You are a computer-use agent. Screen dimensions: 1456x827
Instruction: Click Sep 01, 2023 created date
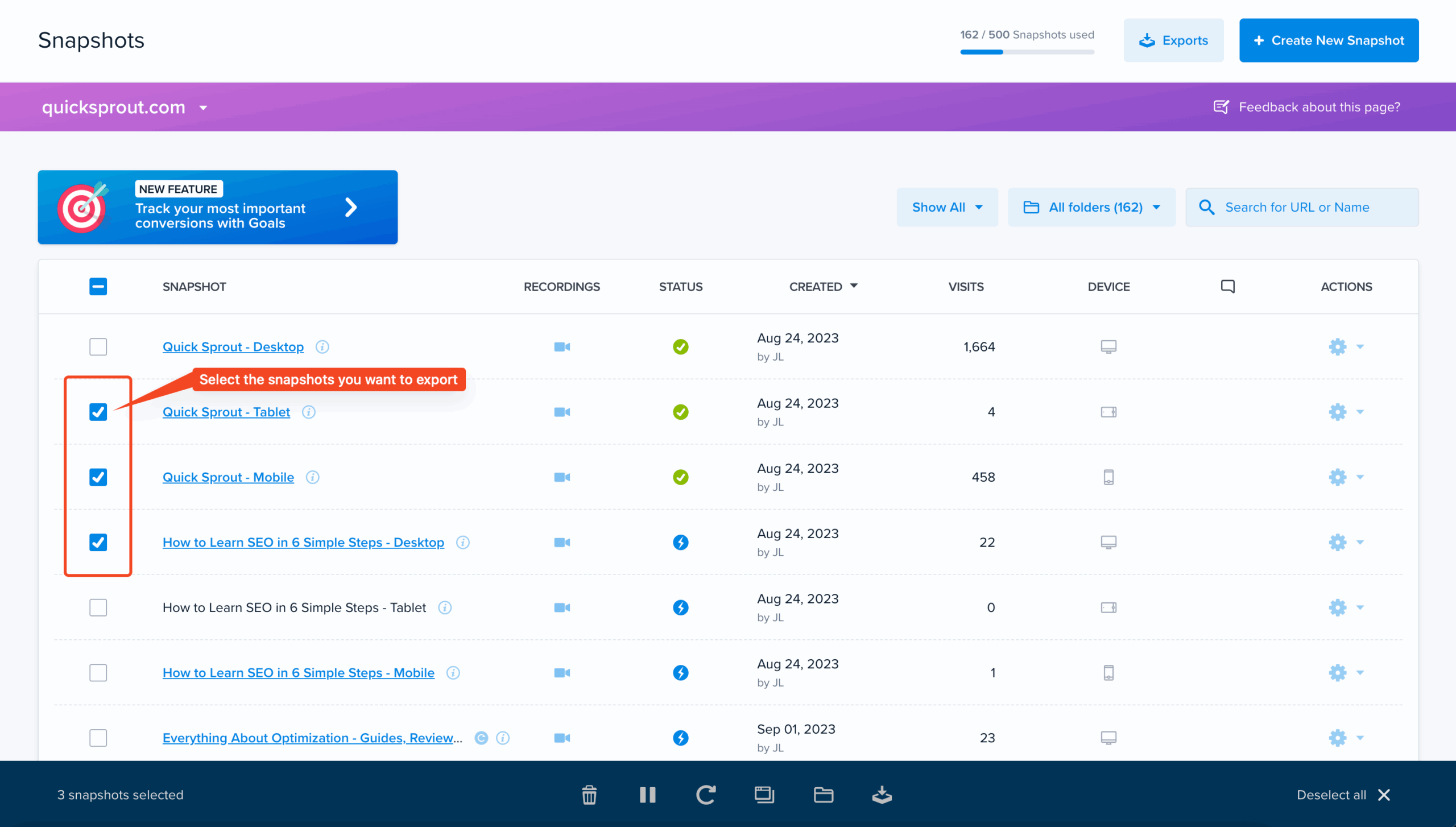click(x=796, y=729)
